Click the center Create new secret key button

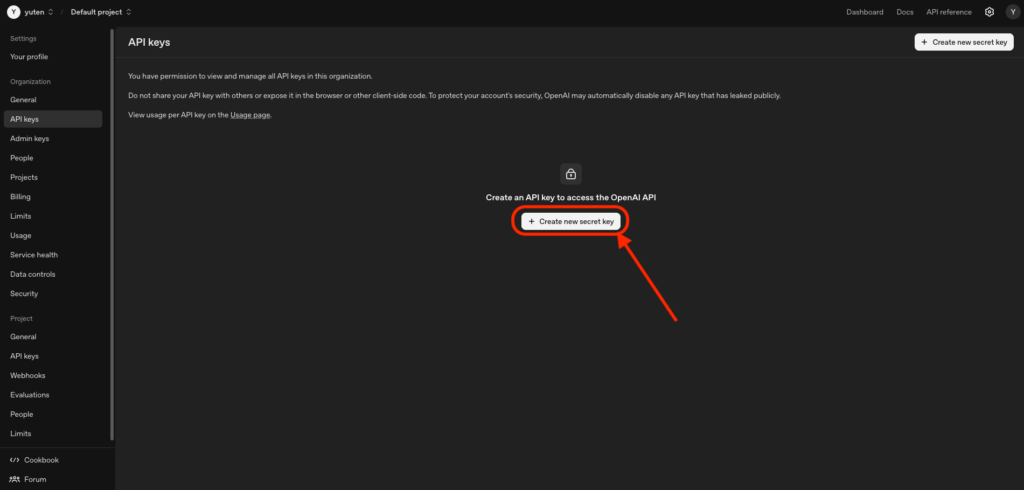click(x=571, y=220)
